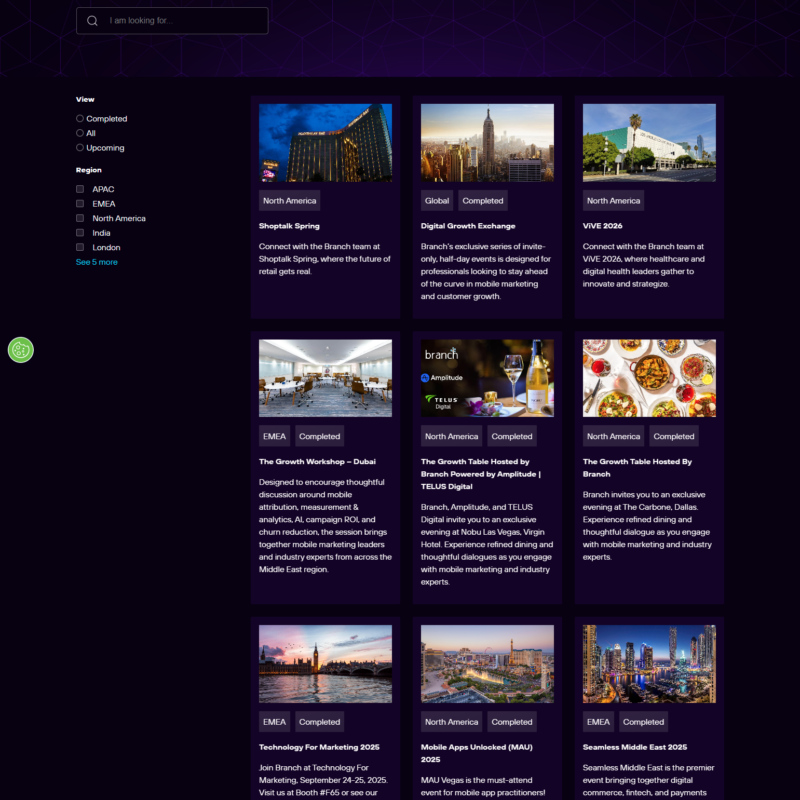Image resolution: width=800 pixels, height=800 pixels.
Task: Open the green cookie preferences icon
Action: point(21,350)
